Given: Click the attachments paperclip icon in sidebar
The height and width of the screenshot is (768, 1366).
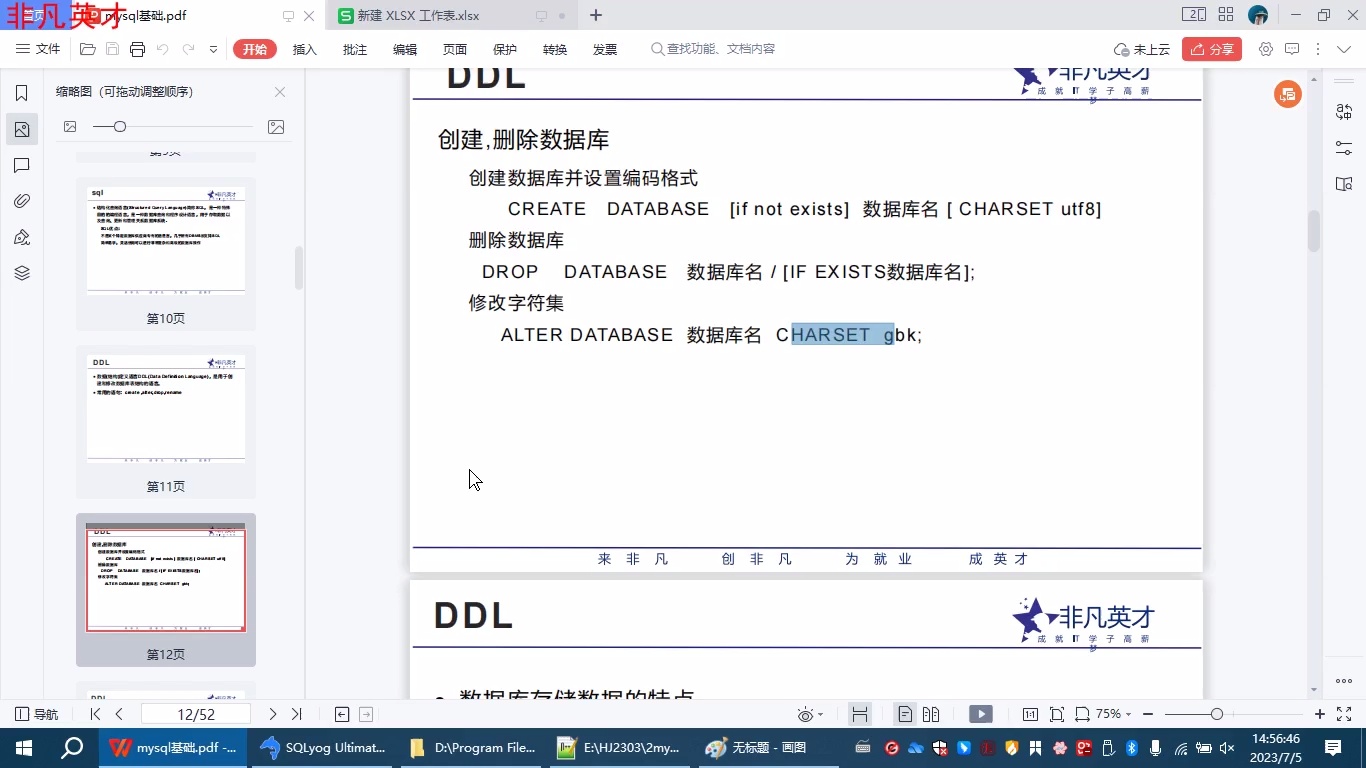Looking at the screenshot, I should [x=22, y=201].
